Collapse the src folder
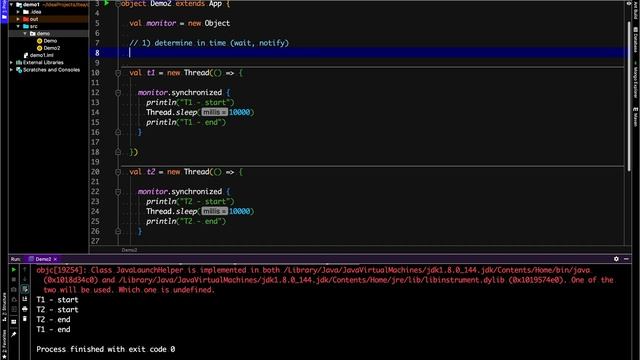Image resolution: width=640 pixels, height=360 pixels. click(x=18, y=26)
